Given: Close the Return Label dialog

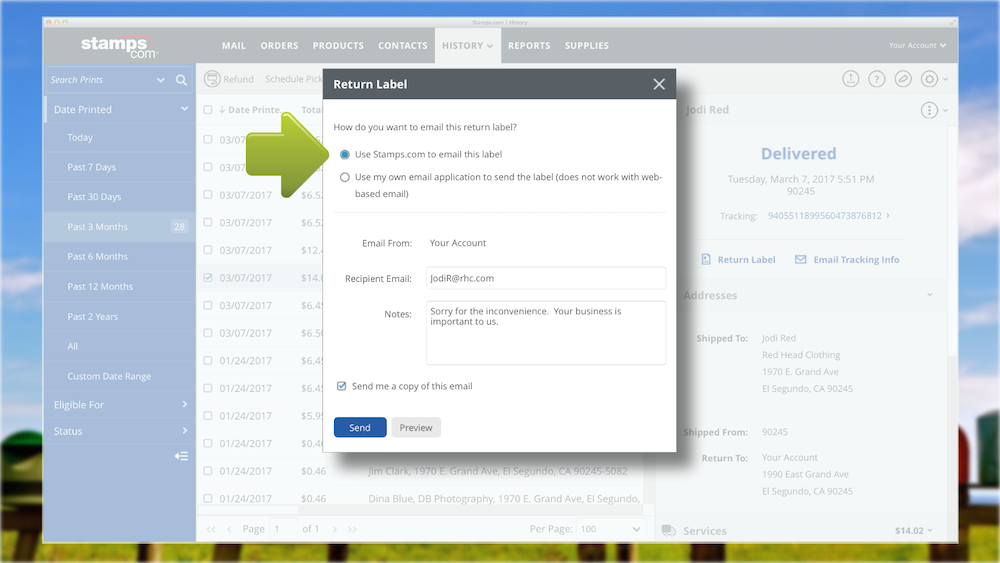Looking at the screenshot, I should point(659,85).
